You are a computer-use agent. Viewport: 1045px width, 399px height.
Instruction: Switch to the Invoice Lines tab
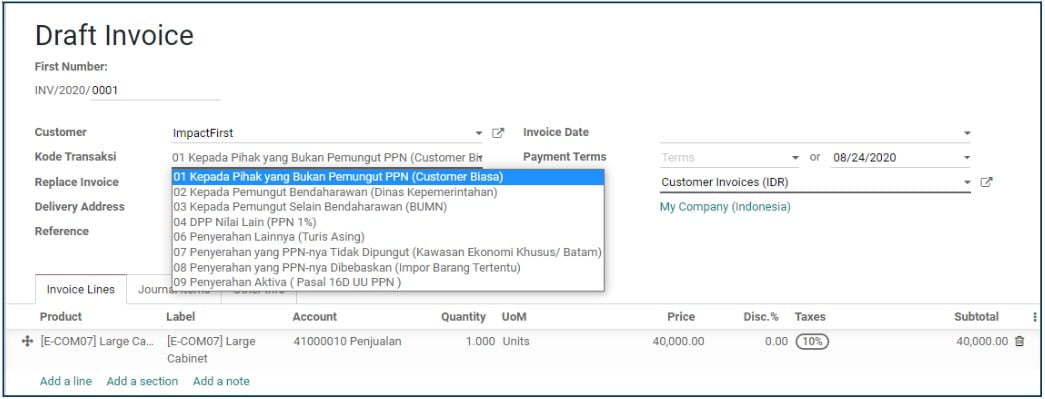(x=81, y=290)
